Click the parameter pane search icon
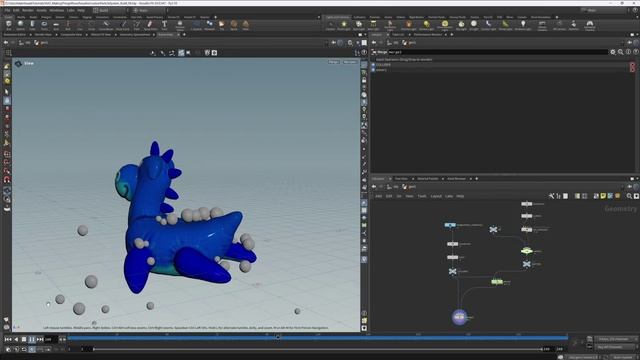640x360 pixels. [x=621, y=52]
